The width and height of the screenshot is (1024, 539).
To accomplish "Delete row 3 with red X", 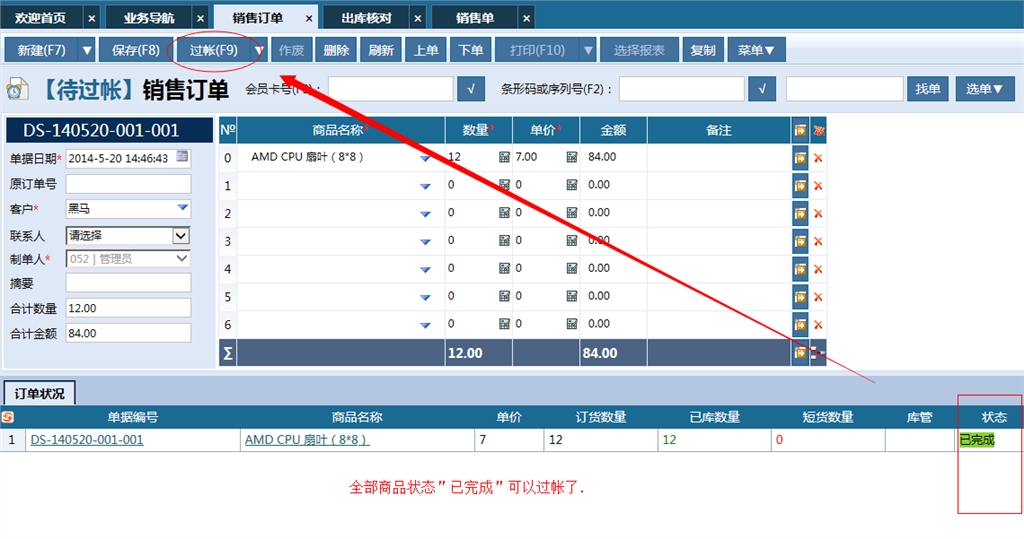I will click(x=818, y=242).
